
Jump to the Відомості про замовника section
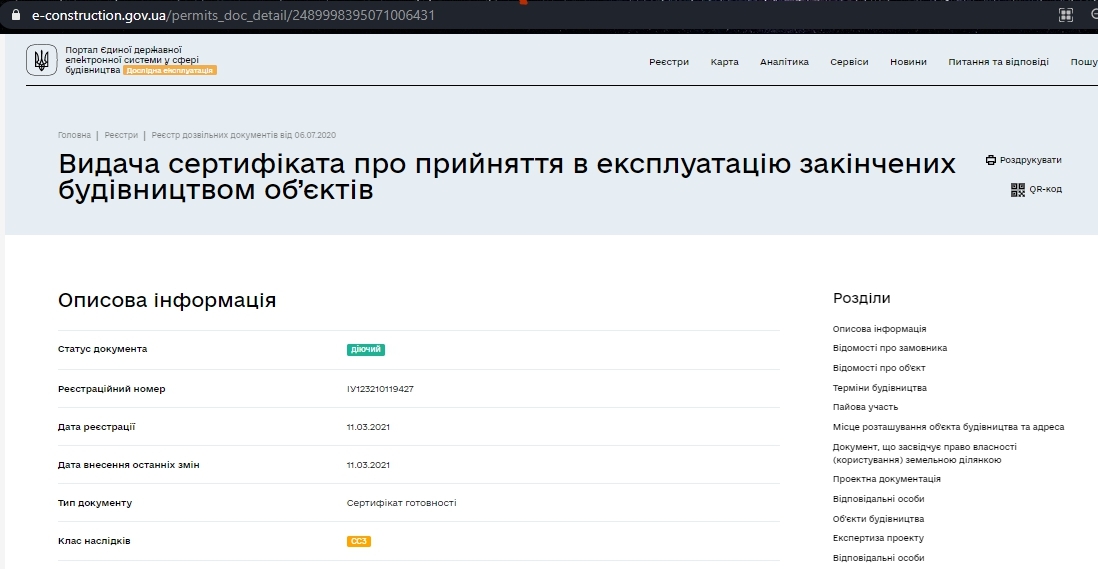tap(889, 348)
